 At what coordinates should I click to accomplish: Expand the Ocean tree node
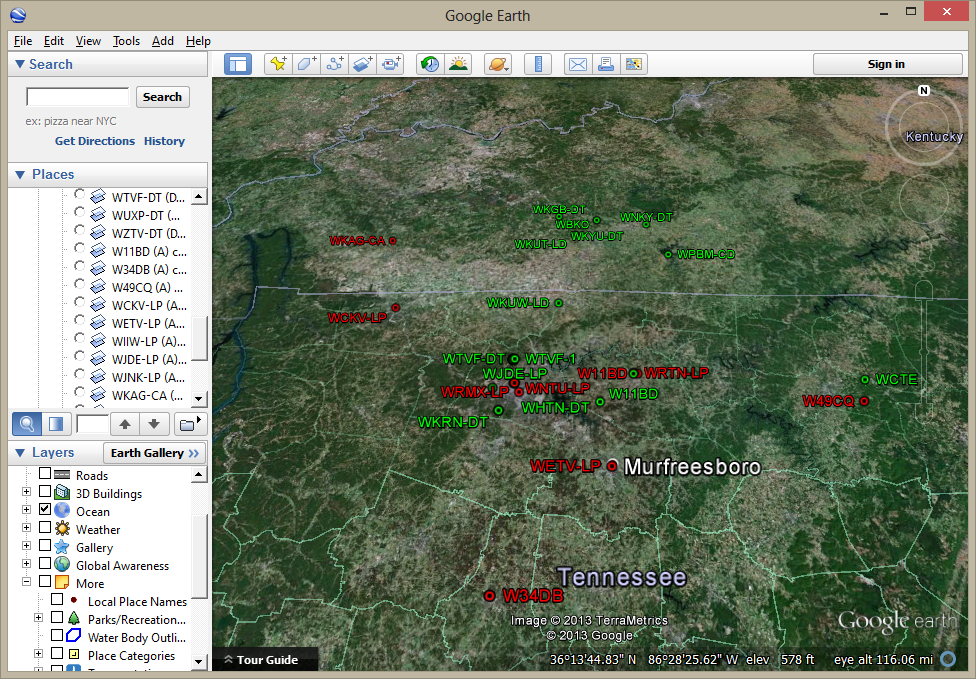pyautogui.click(x=26, y=510)
